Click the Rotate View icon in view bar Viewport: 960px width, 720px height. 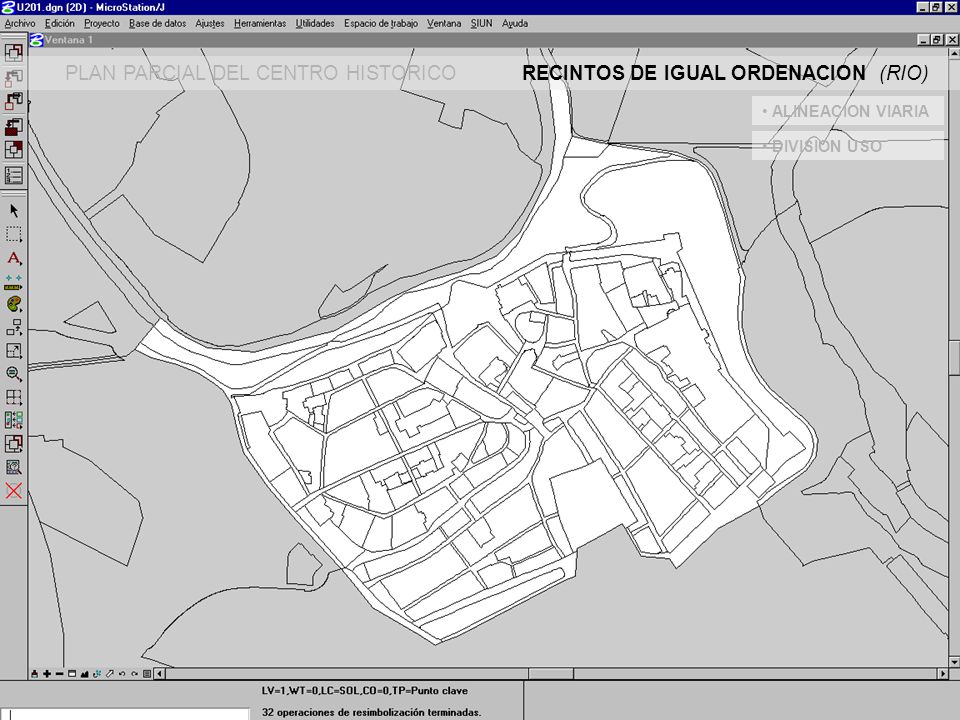(x=97, y=674)
